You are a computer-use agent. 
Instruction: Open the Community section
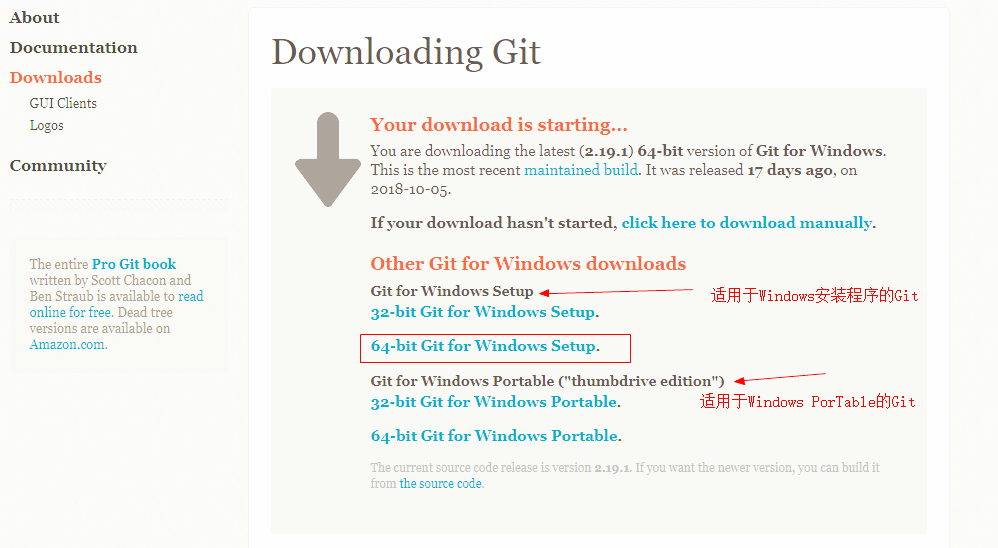pos(59,165)
